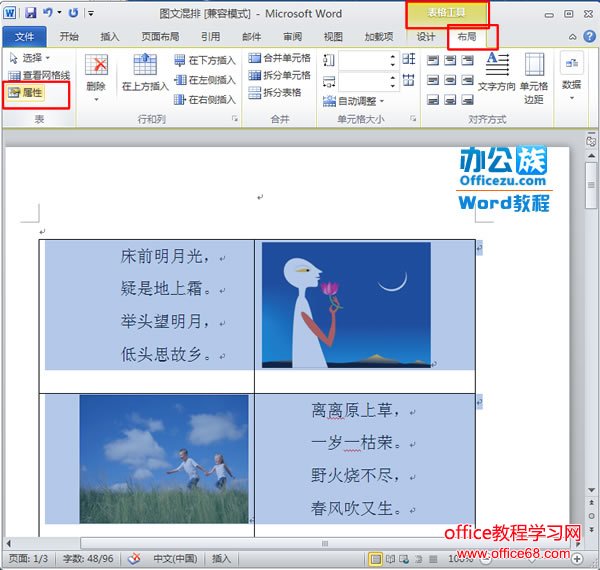600x570 pixels.
Task: Click the text 春风吹又生
Action: pyautogui.click(x=352, y=508)
